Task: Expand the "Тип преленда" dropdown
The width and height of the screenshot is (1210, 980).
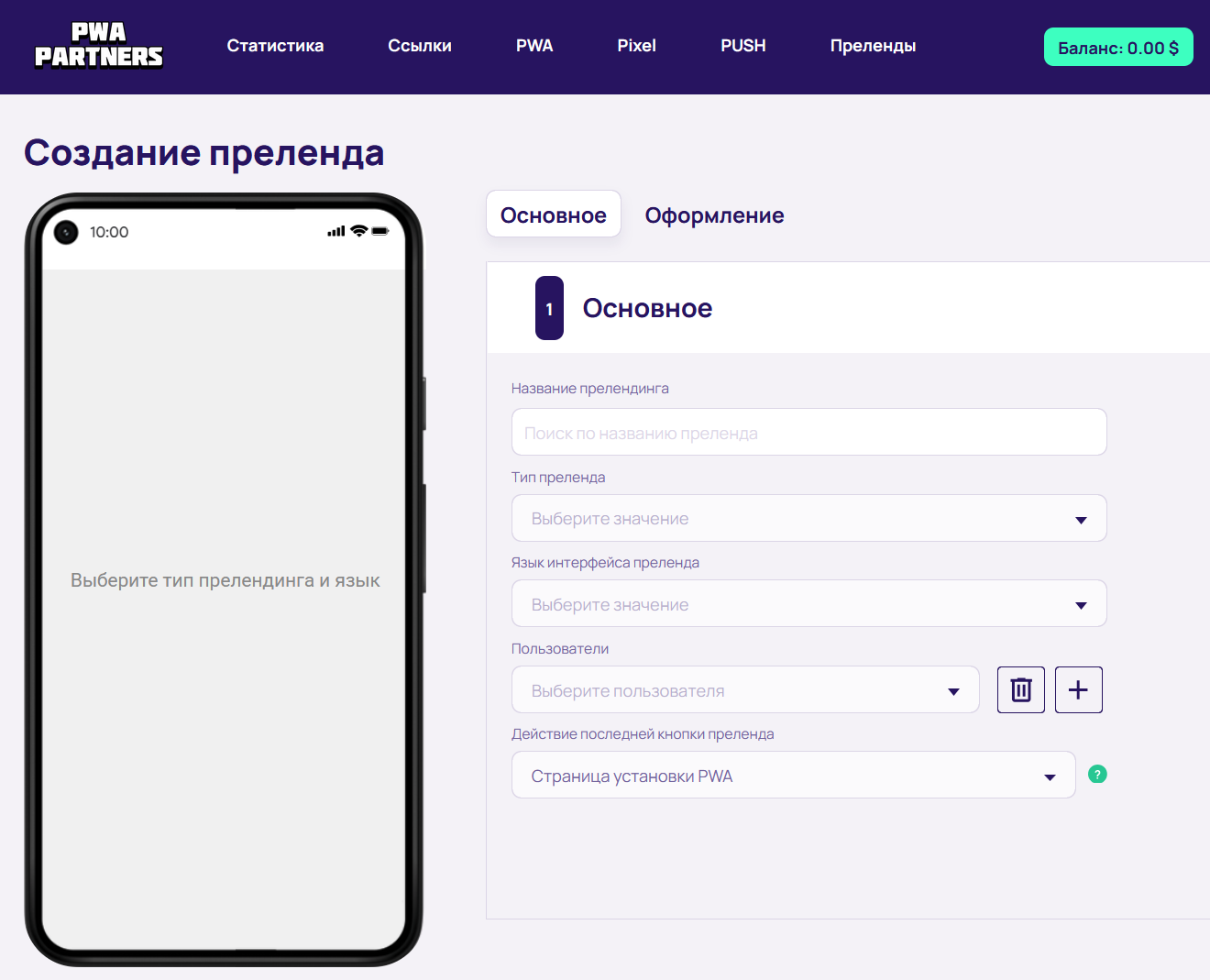Action: tap(808, 518)
